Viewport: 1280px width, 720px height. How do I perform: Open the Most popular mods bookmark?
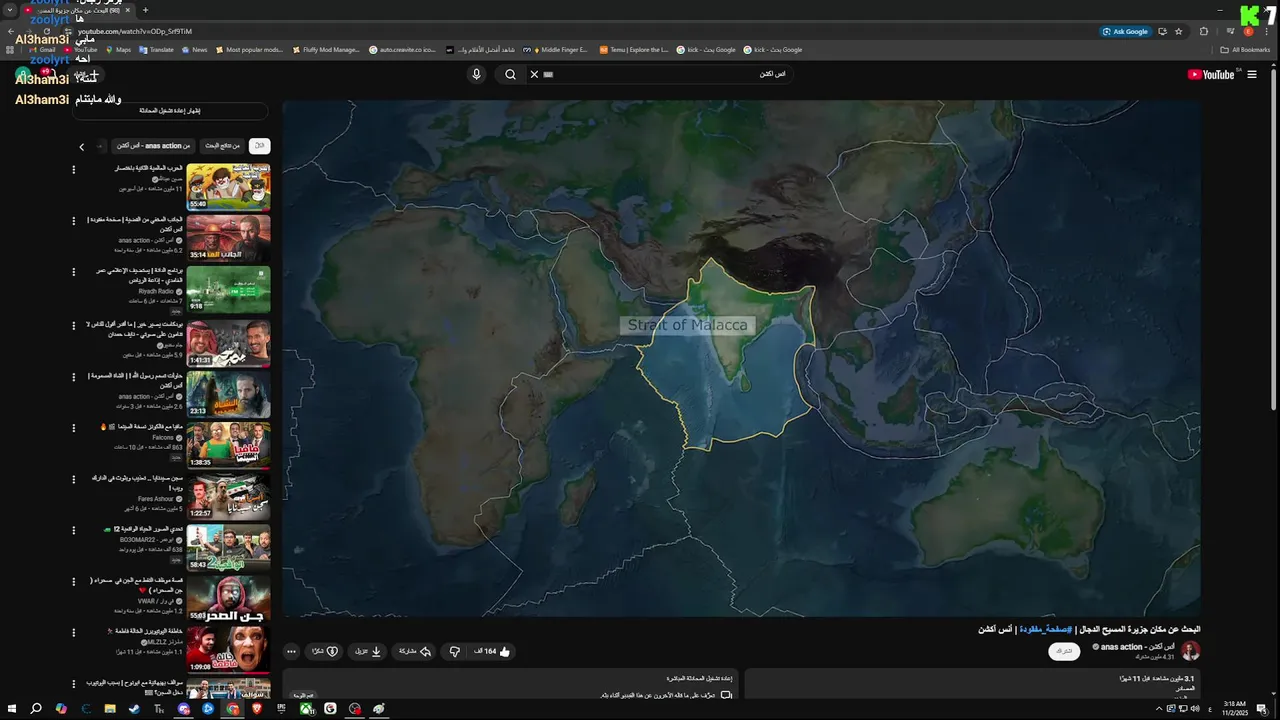coord(250,49)
